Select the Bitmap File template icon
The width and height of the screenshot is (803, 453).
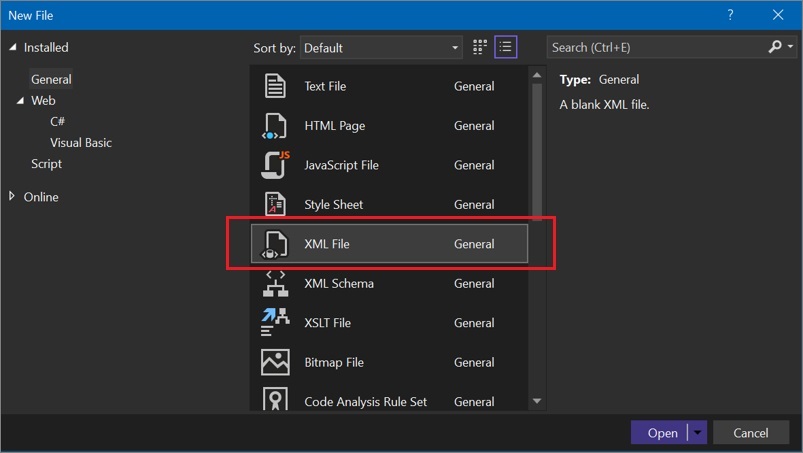275,362
